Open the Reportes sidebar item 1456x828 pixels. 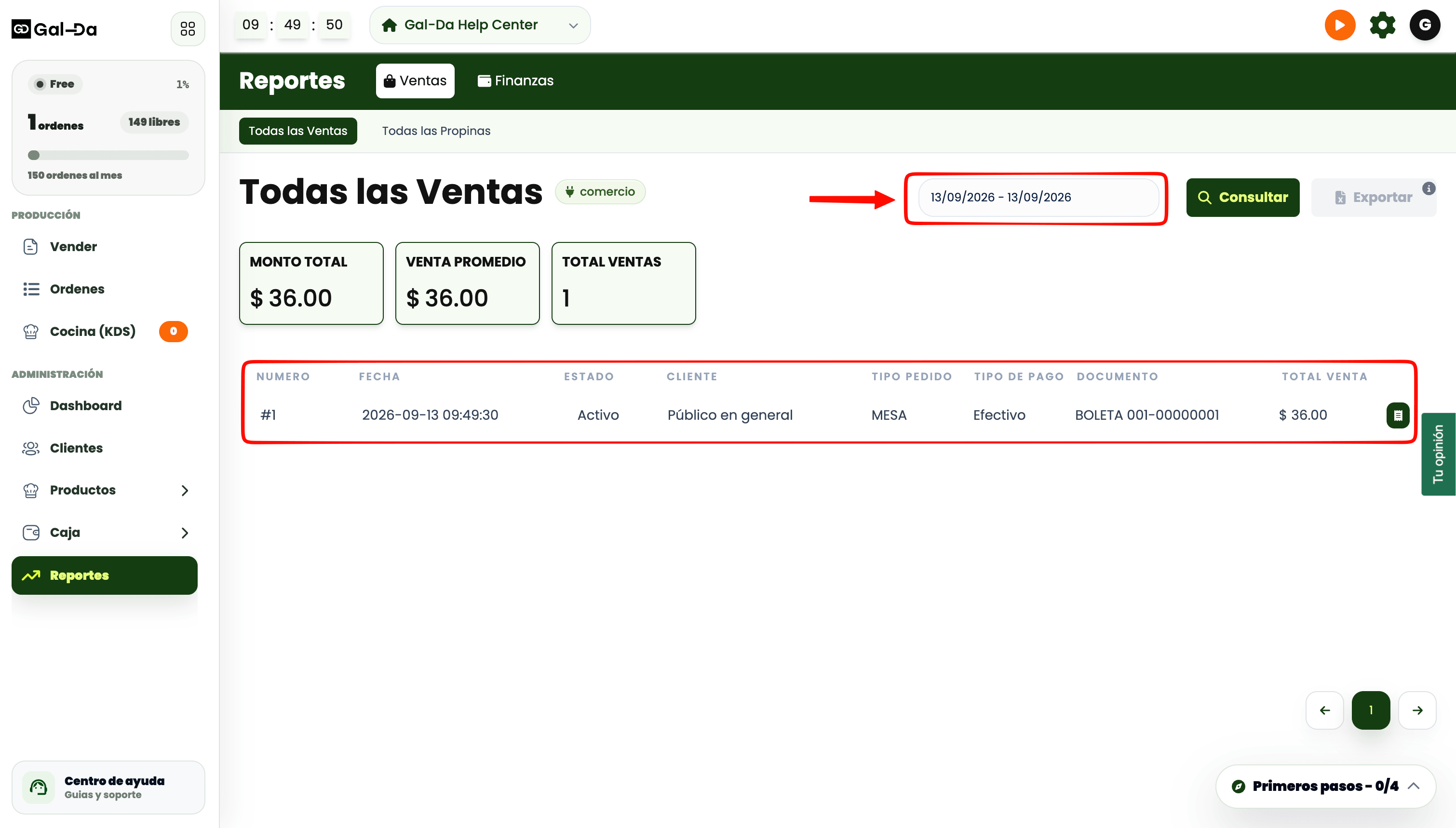(x=105, y=575)
